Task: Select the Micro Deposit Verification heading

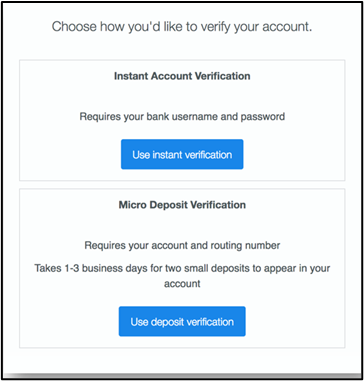Action: pos(182,205)
